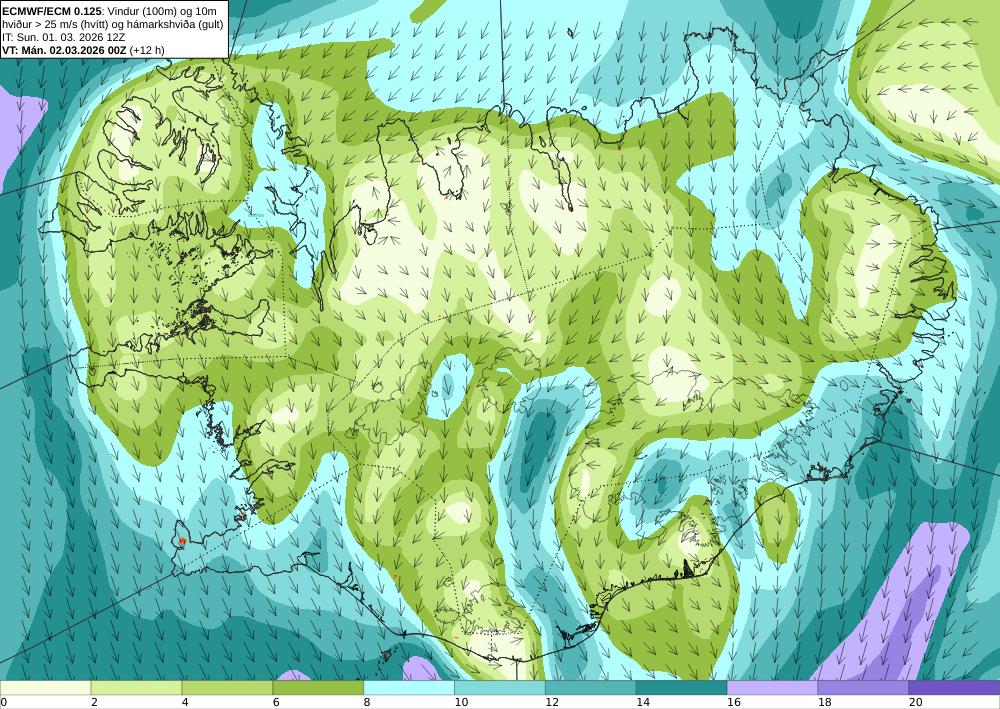1000x709 pixels.
Task: Click the aqua 10–12 legend swatch
Action: click(500, 688)
